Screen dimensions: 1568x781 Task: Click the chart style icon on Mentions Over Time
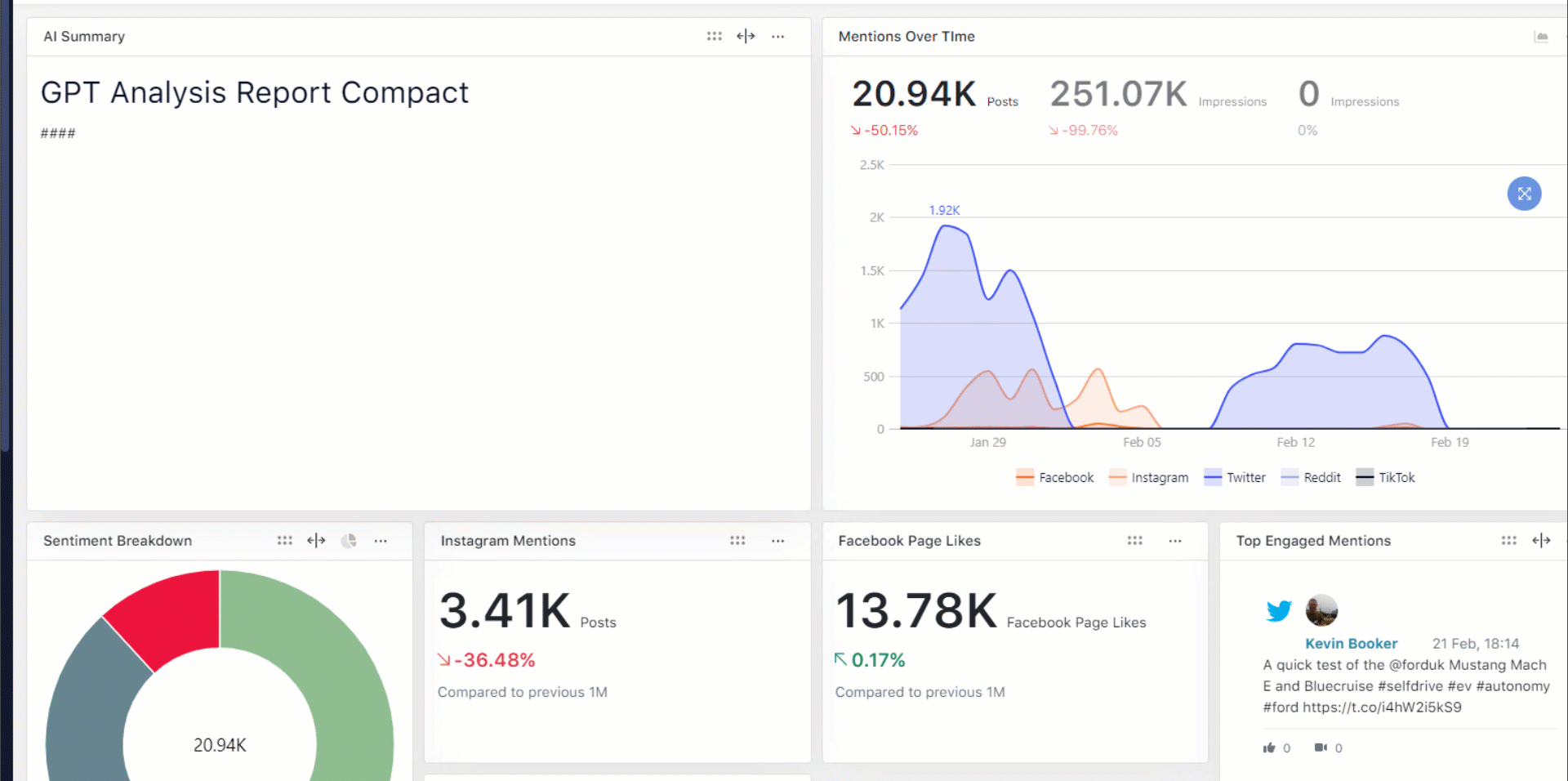(x=1542, y=36)
